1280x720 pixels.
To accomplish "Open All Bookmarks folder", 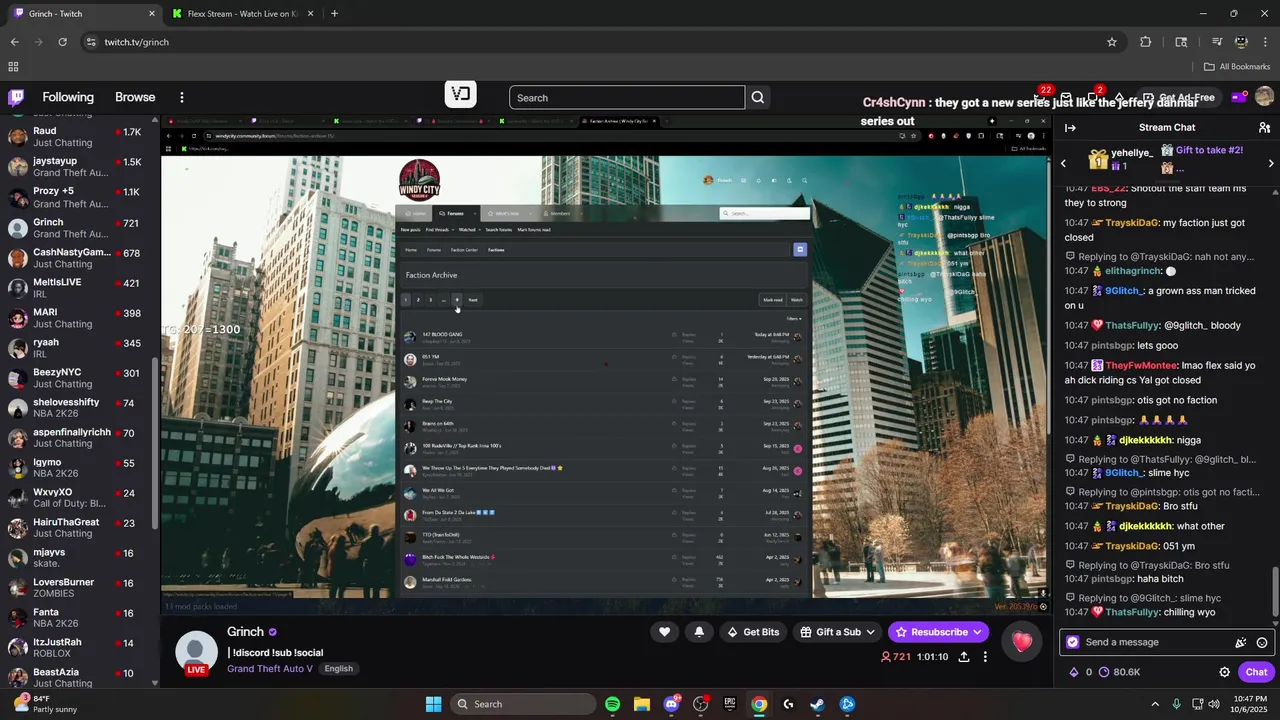I will (1236, 67).
